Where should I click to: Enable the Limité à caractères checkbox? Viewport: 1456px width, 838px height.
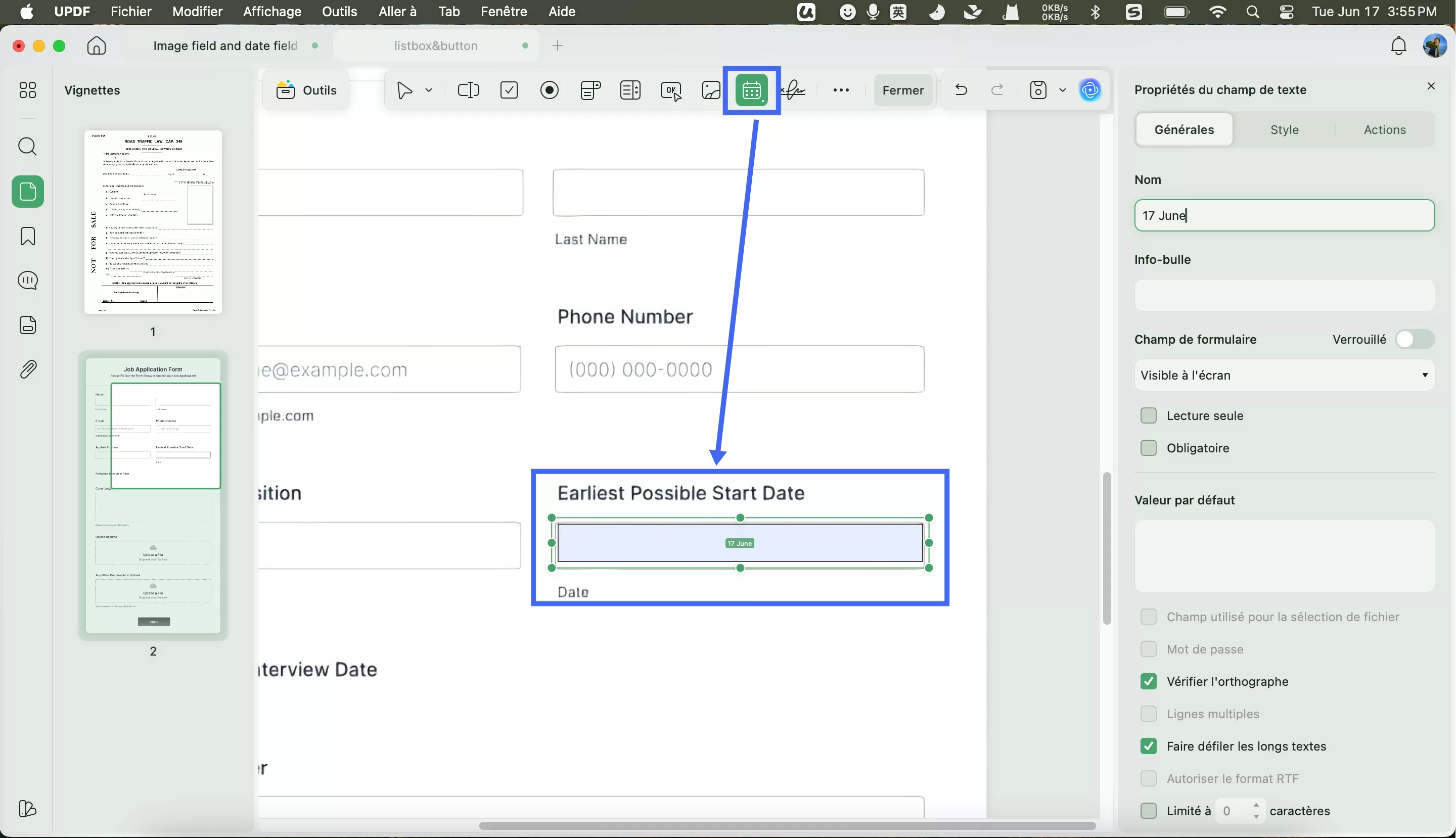point(1148,810)
